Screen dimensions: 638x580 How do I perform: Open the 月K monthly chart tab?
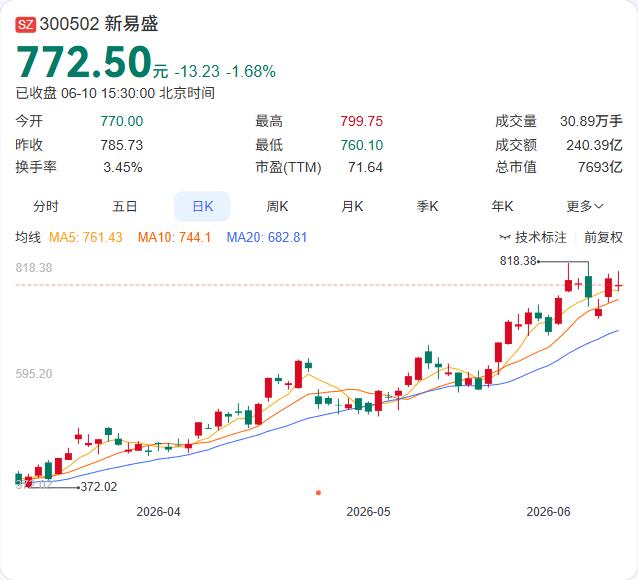tap(352, 206)
